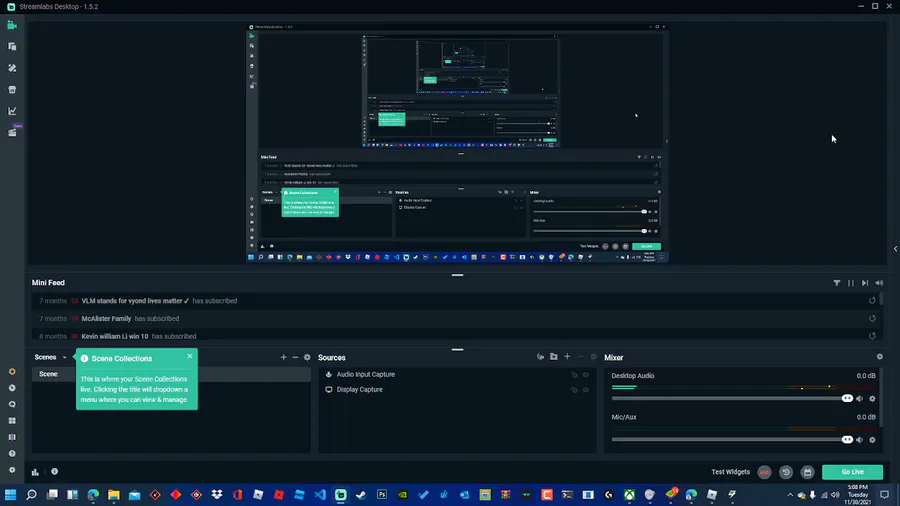The width and height of the screenshot is (900, 506).
Task: Mute Desktop Audio
Action: point(859,399)
